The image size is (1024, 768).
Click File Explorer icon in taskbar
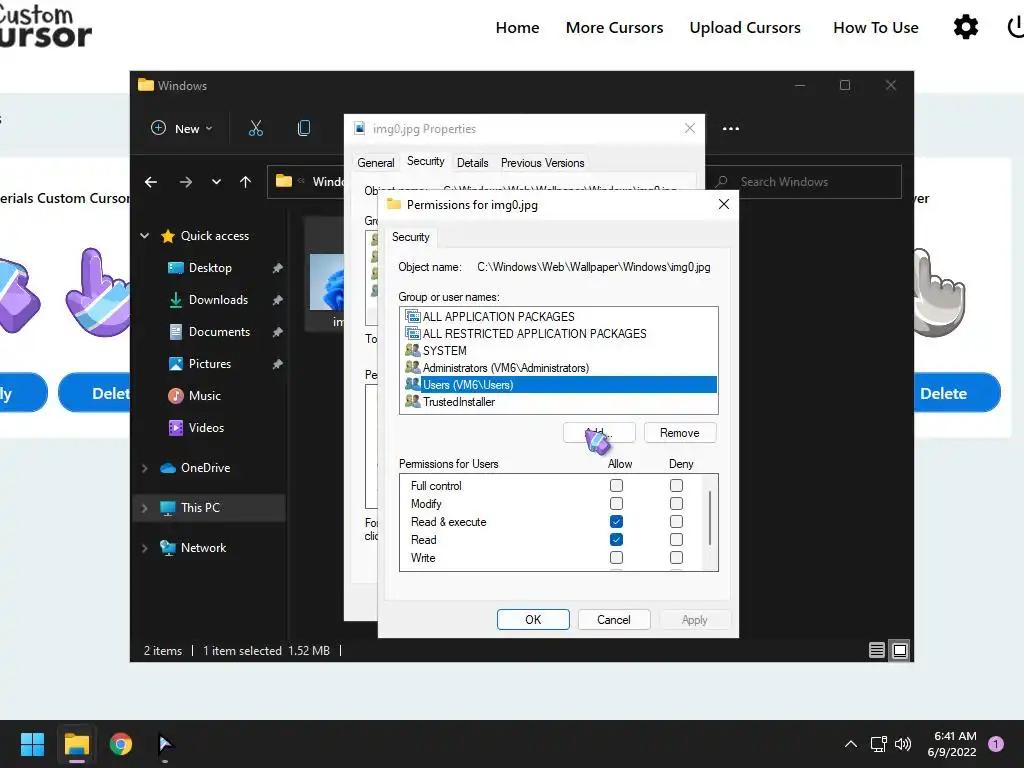tap(76, 744)
